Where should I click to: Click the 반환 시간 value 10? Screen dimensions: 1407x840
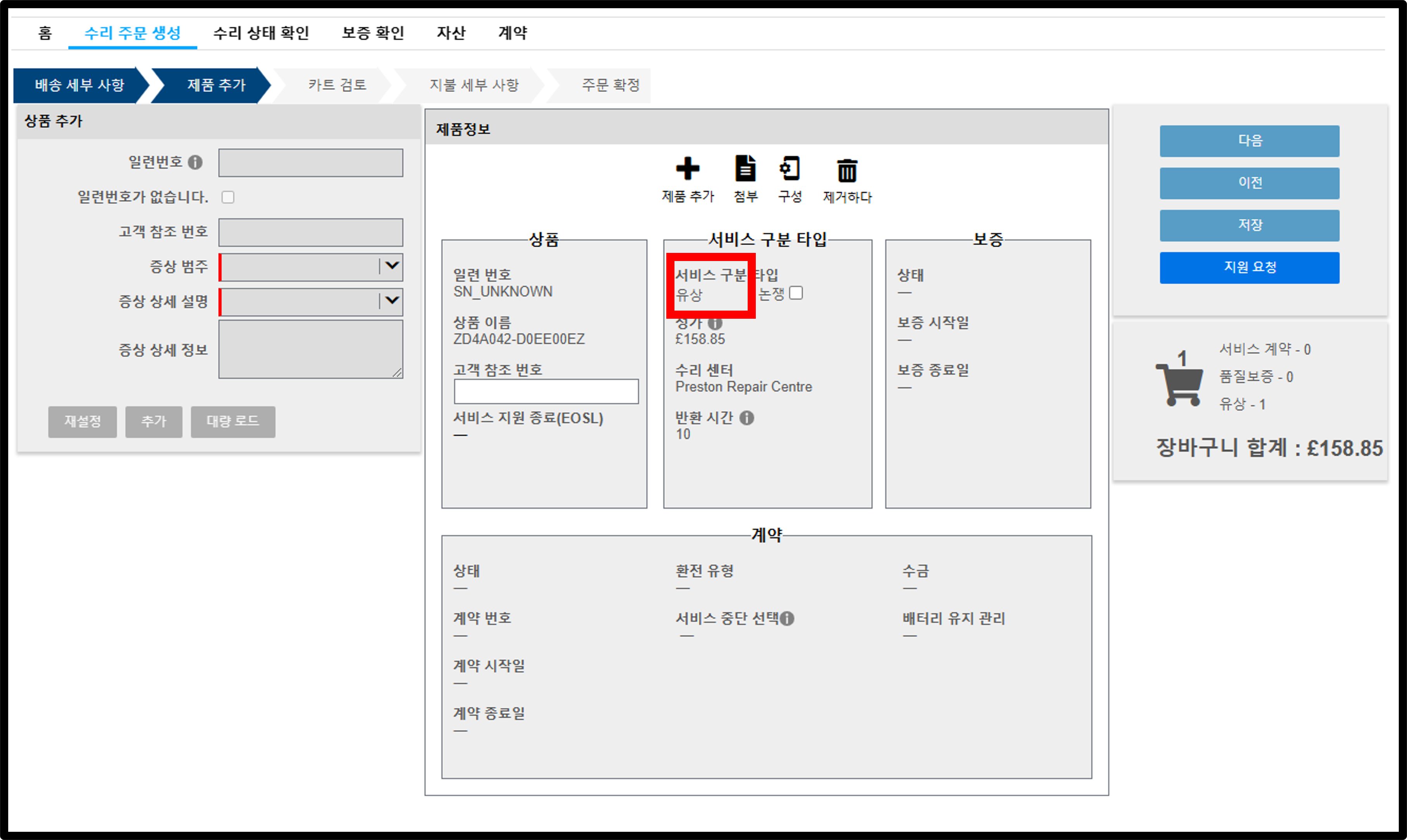pyautogui.click(x=683, y=434)
